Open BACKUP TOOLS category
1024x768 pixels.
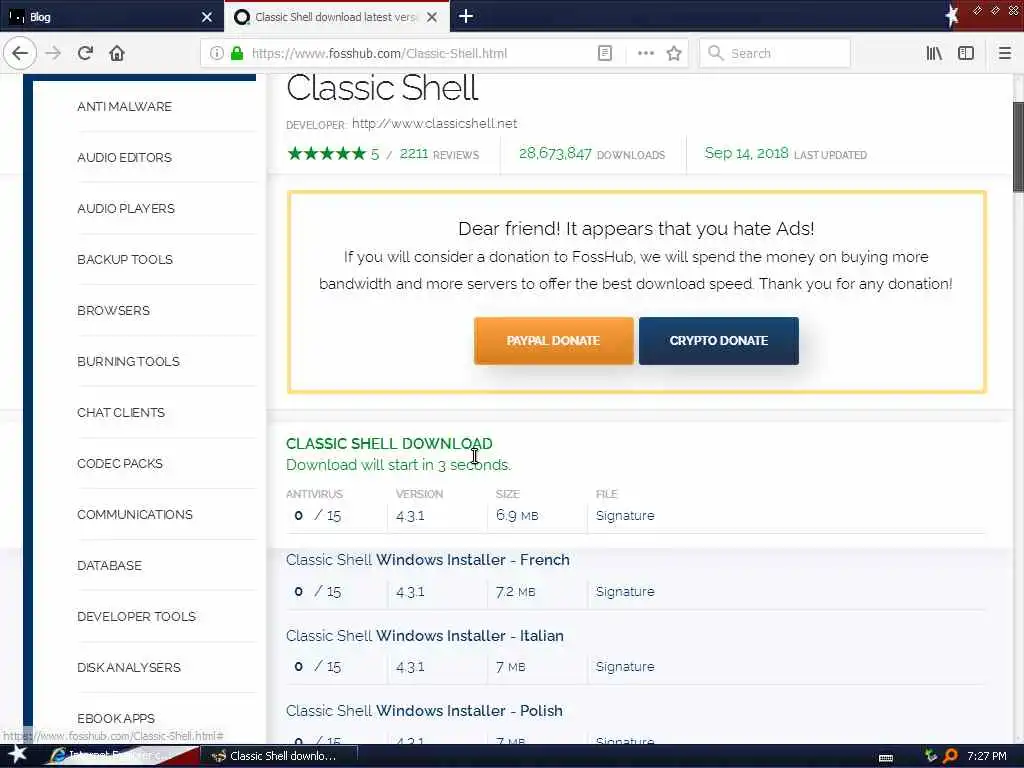coord(125,259)
